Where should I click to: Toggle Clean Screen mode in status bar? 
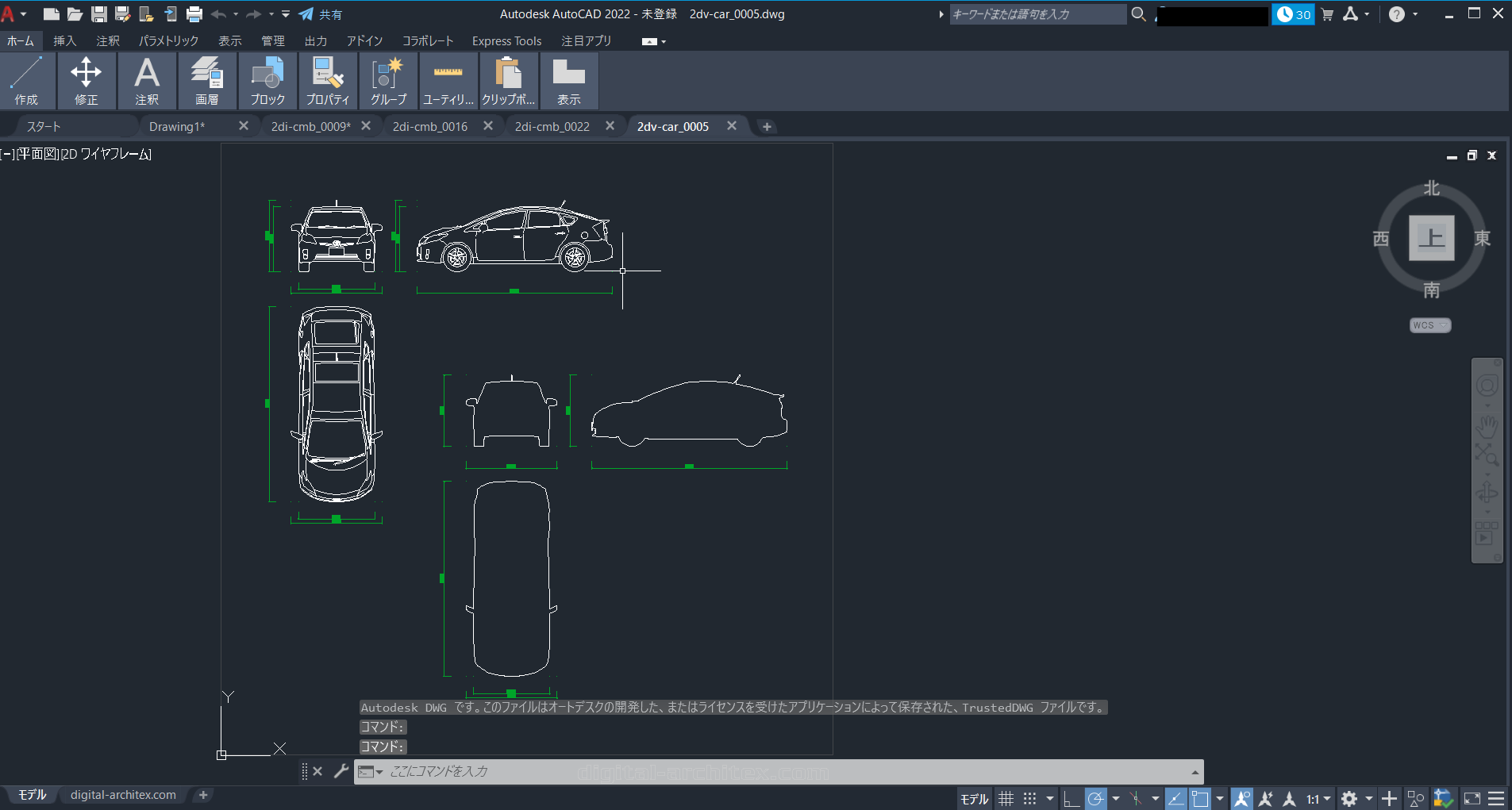pos(1472,799)
